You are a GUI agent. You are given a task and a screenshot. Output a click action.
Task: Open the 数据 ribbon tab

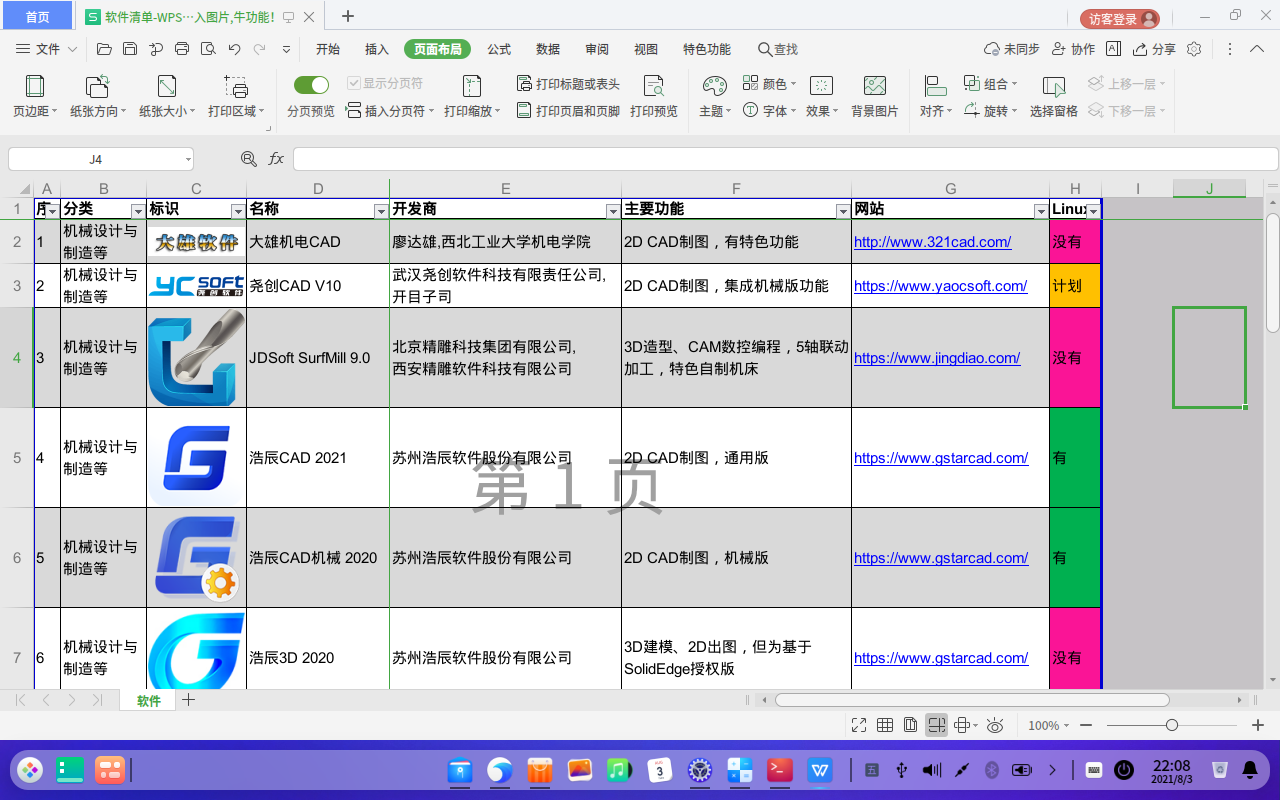[548, 49]
